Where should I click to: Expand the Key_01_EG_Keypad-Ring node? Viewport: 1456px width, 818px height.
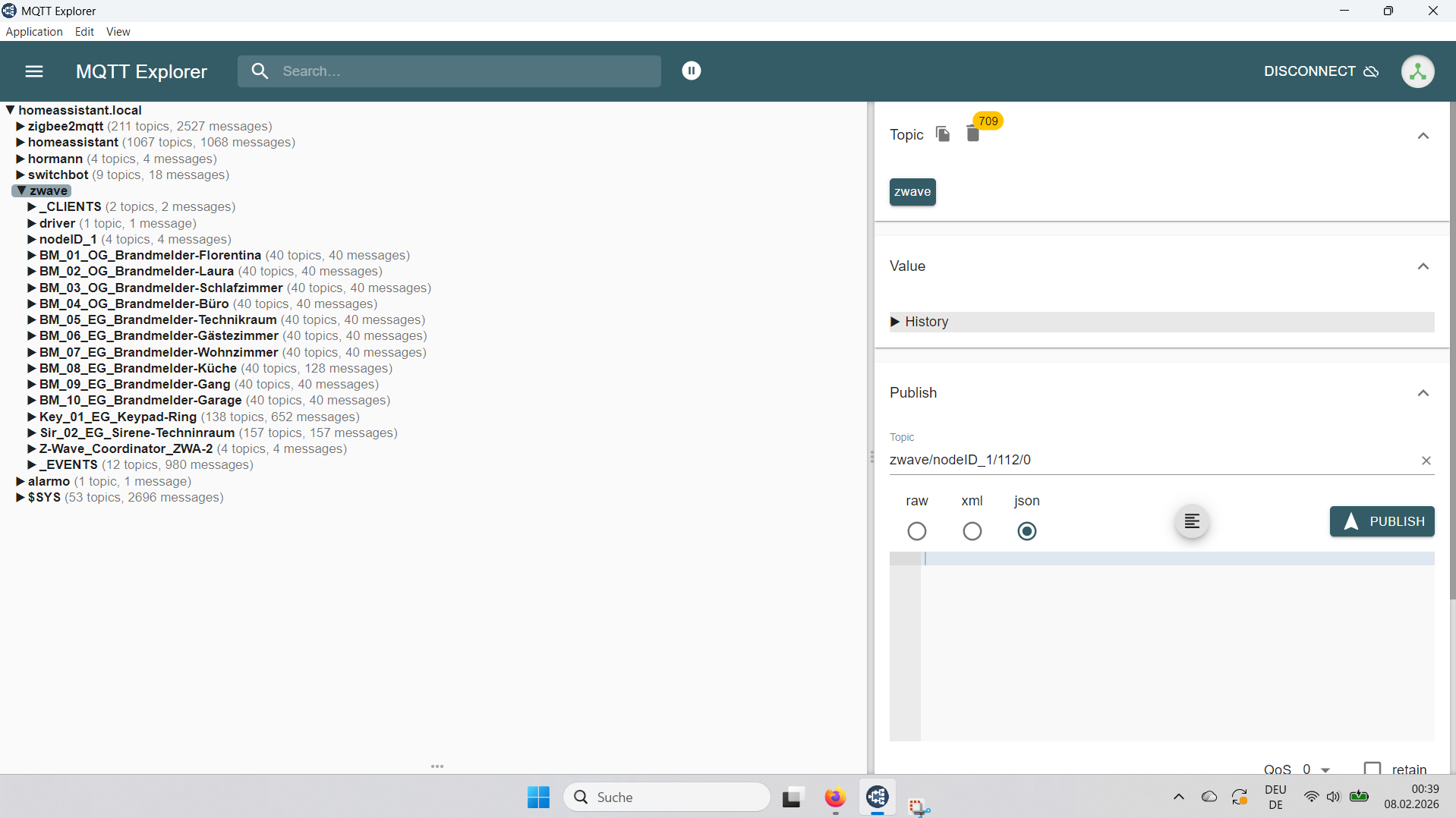[x=32, y=417]
